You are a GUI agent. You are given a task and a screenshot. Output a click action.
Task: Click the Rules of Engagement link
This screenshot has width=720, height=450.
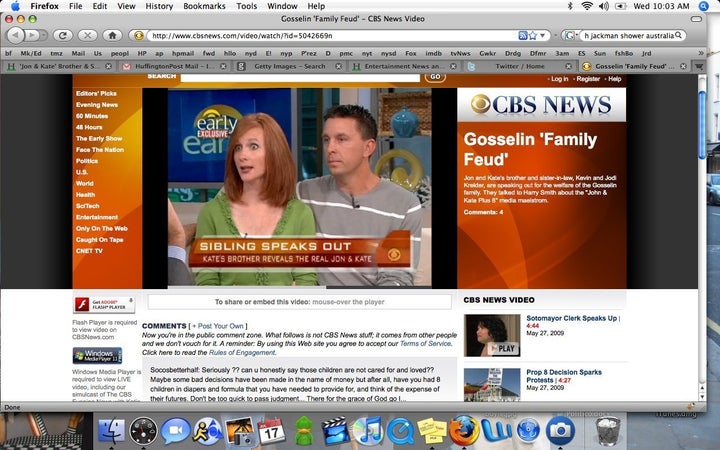click(242, 353)
